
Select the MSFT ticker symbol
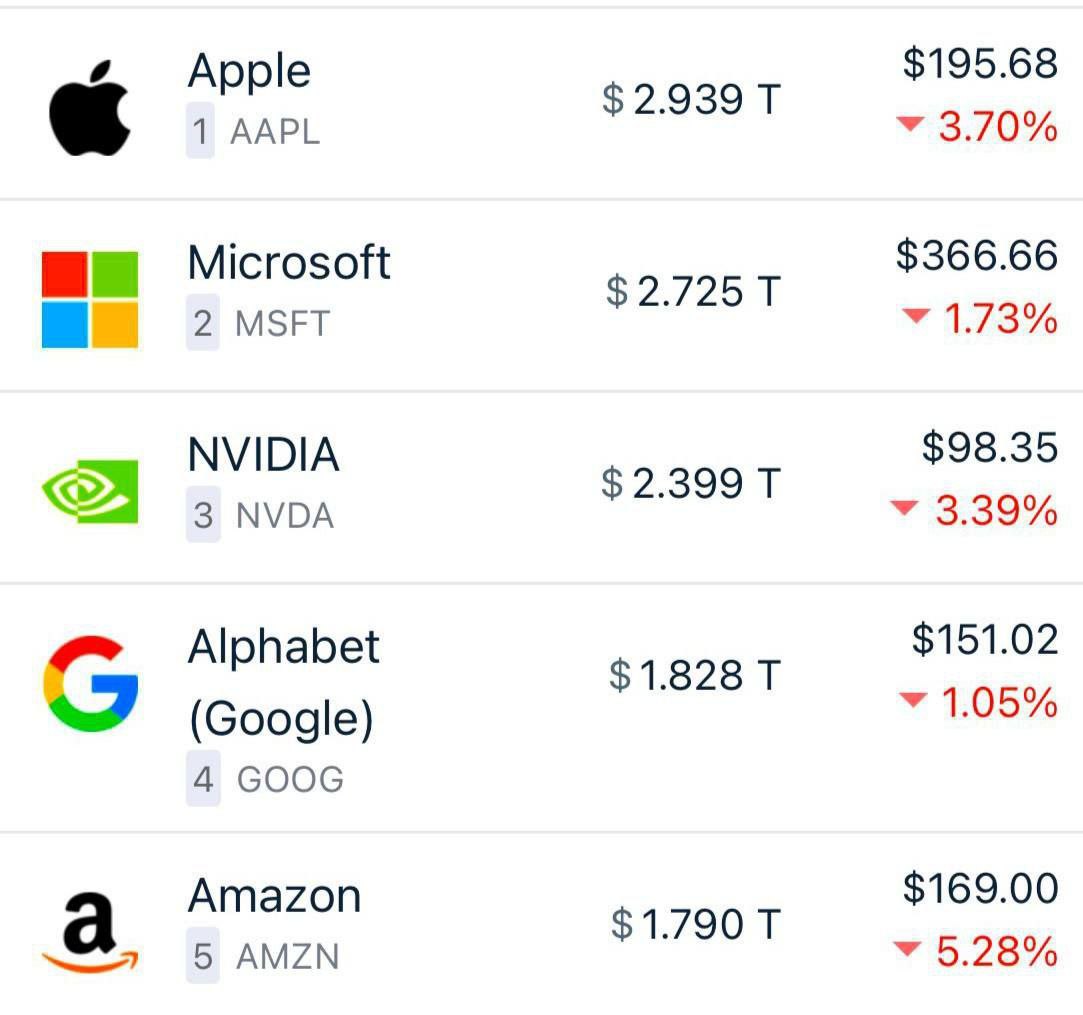click(282, 324)
